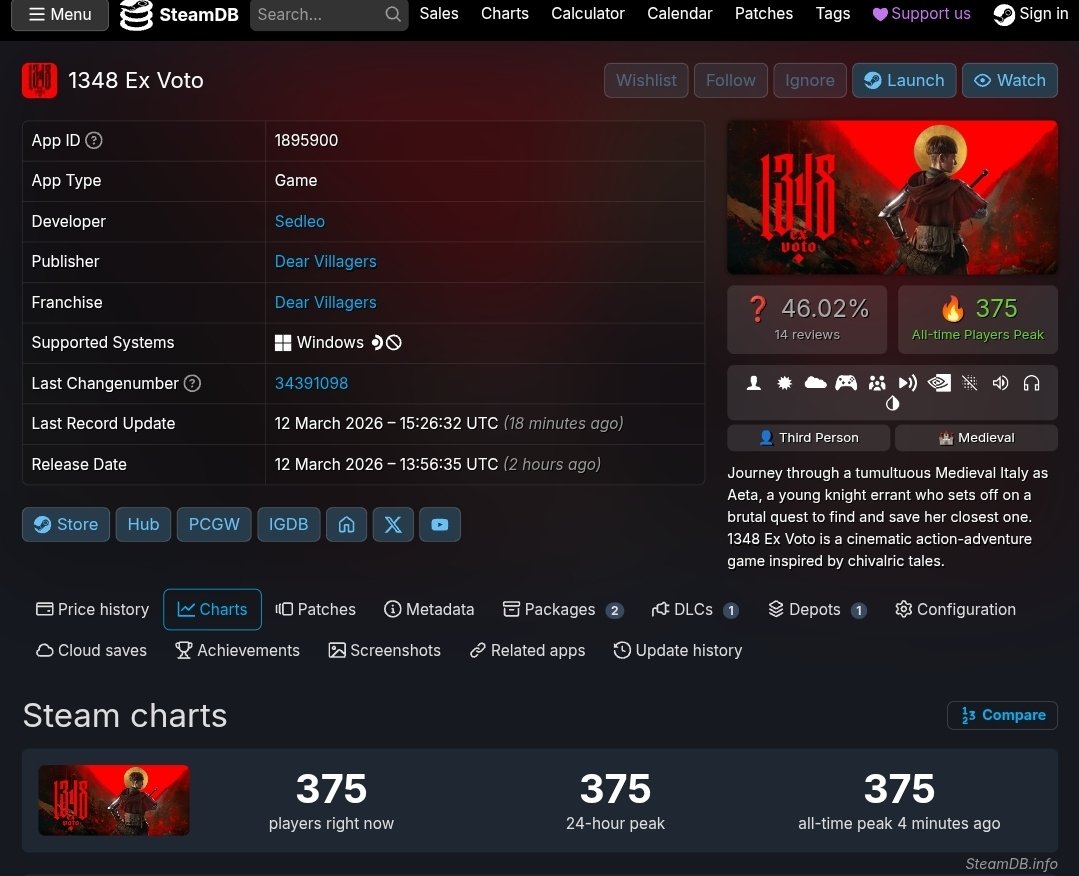Click the controller support gamepad icon
The height and width of the screenshot is (876, 1079).
846,383
